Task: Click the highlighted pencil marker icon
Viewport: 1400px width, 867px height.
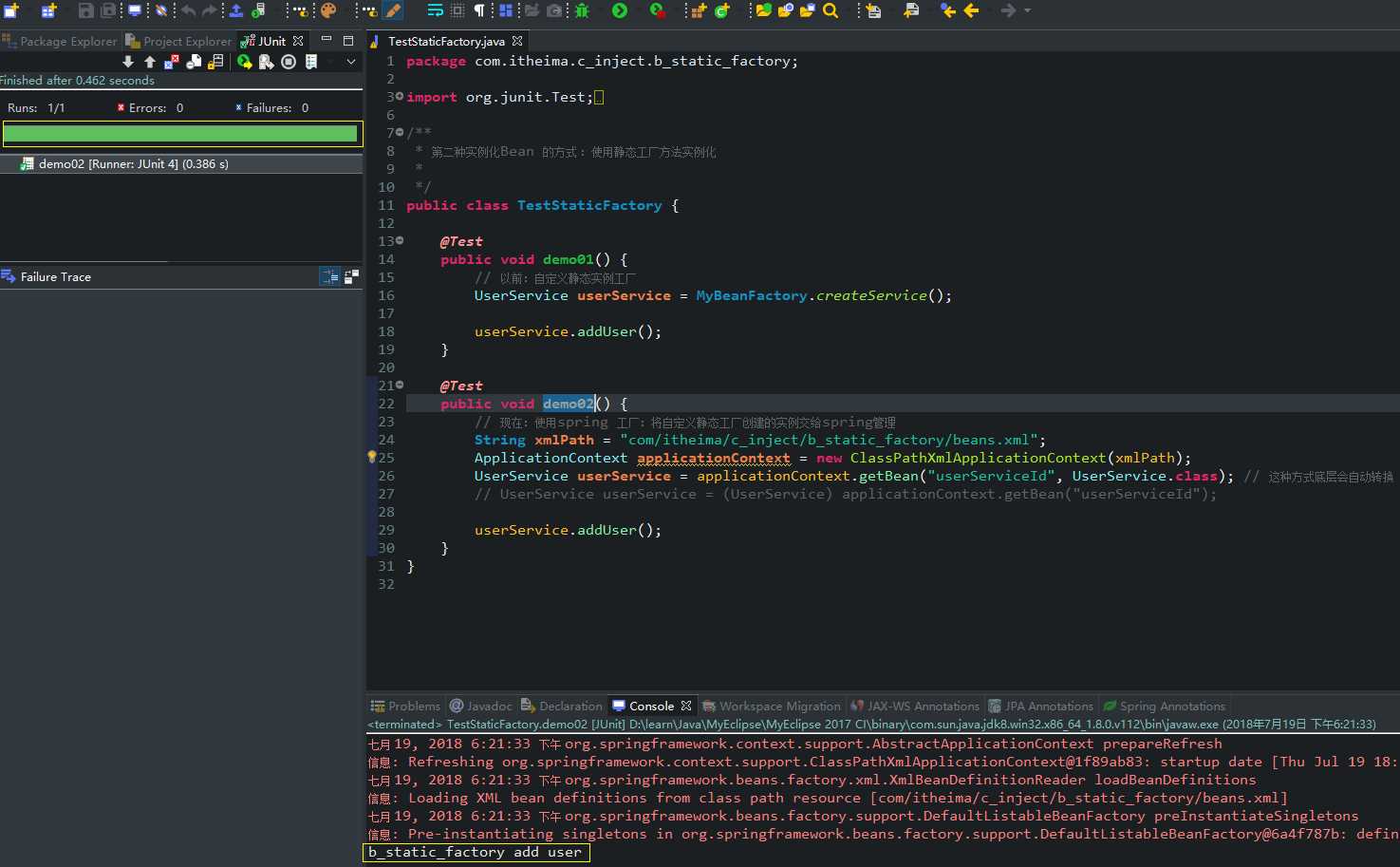Action: [393, 10]
